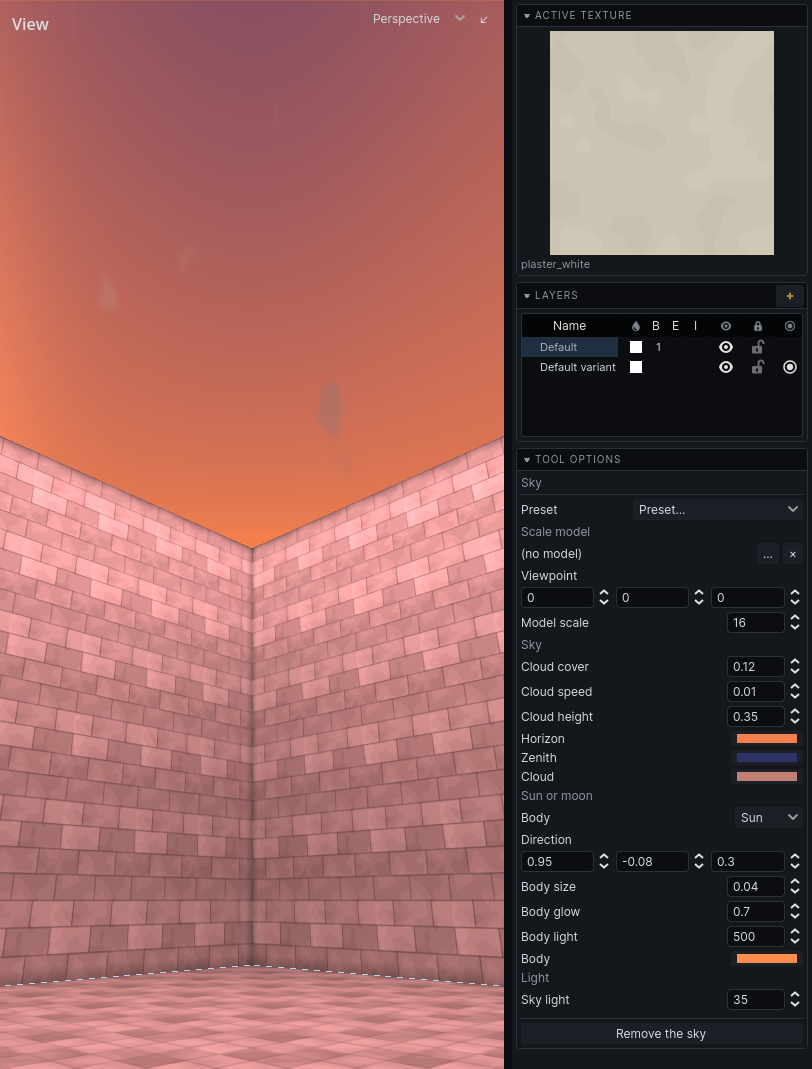Adjust Body size using its stepper arrows

pyautogui.click(x=794, y=886)
